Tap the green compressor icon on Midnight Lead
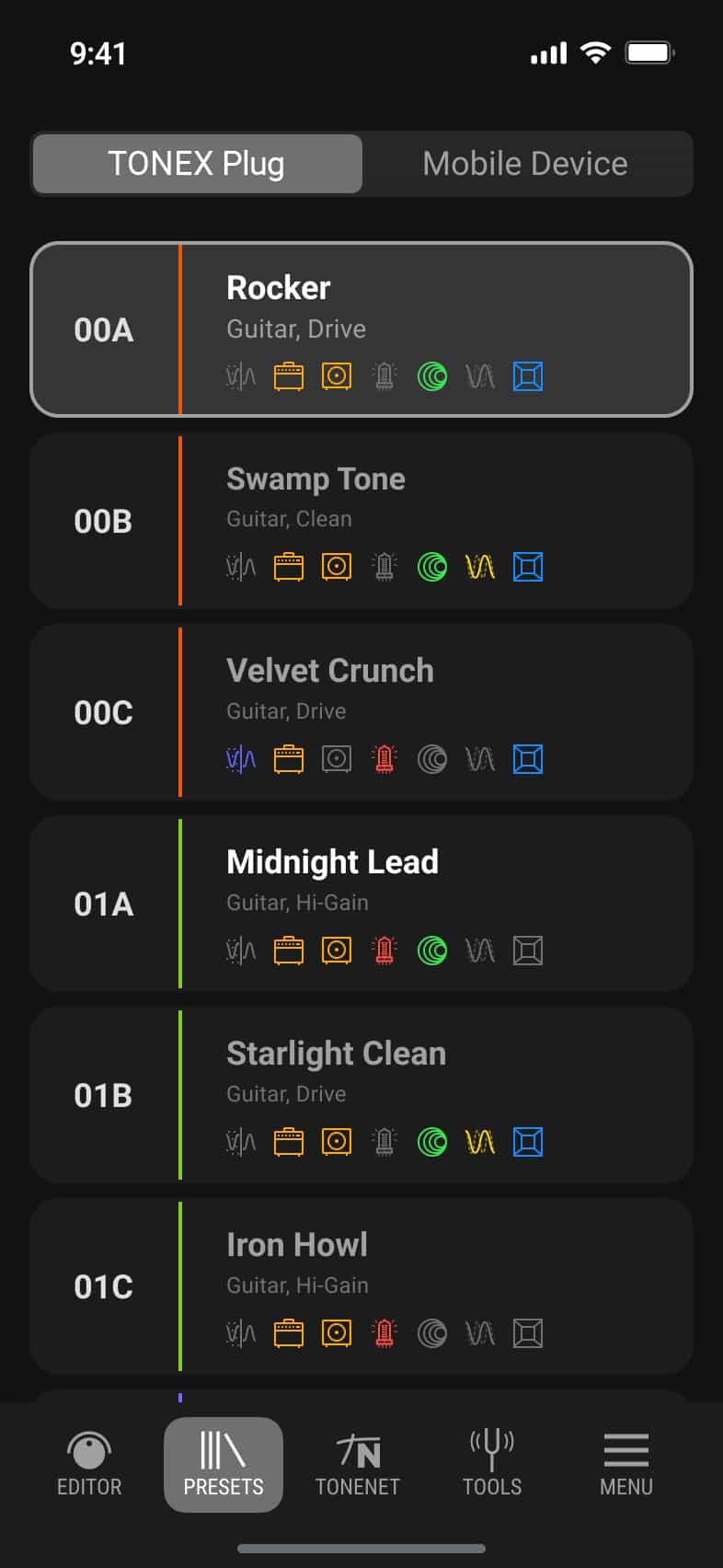The width and height of the screenshot is (723, 1568). (431, 951)
